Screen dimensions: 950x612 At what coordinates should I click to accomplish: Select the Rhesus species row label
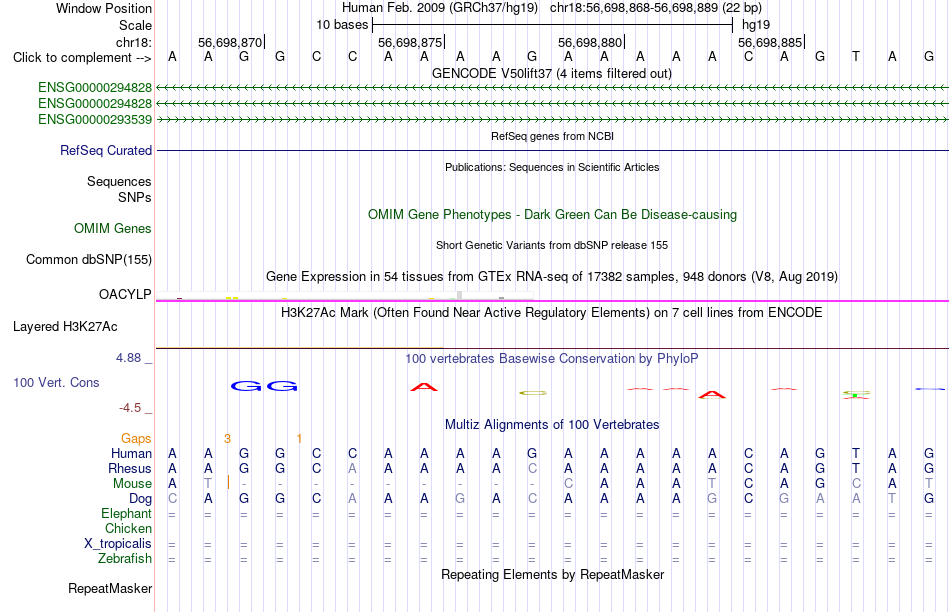130,468
